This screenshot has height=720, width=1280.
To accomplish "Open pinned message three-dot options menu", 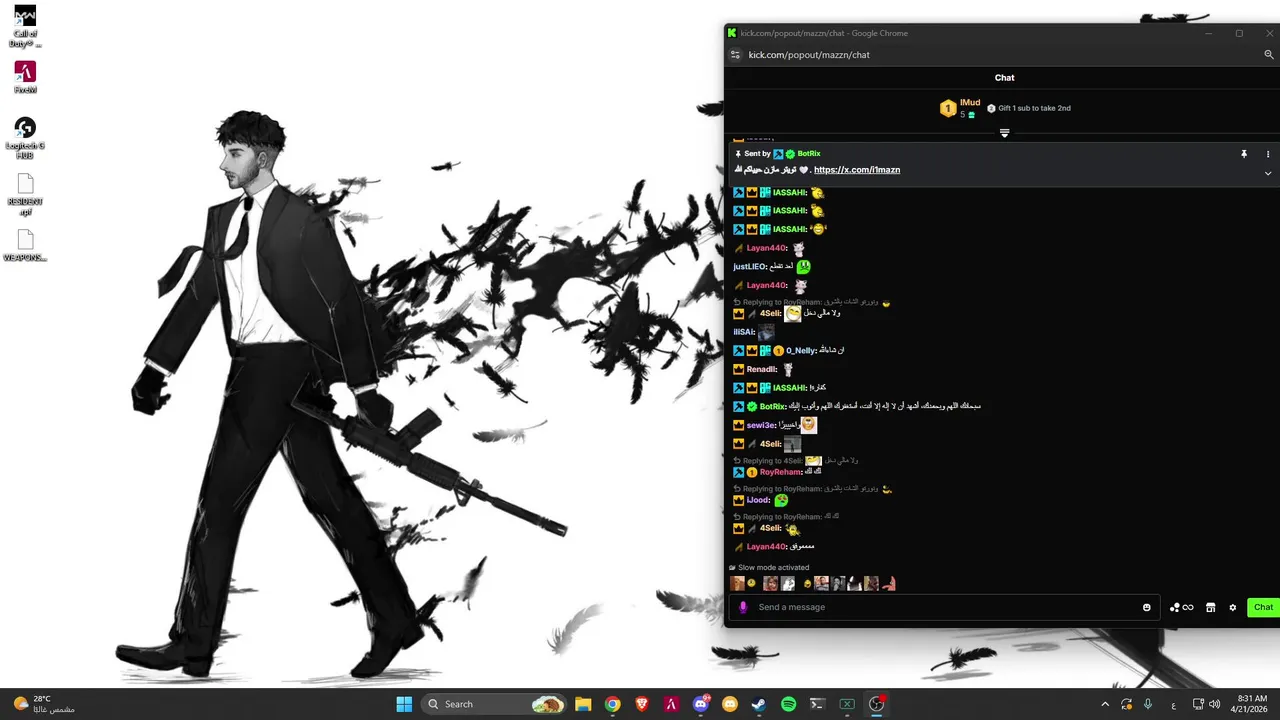I will [1268, 154].
